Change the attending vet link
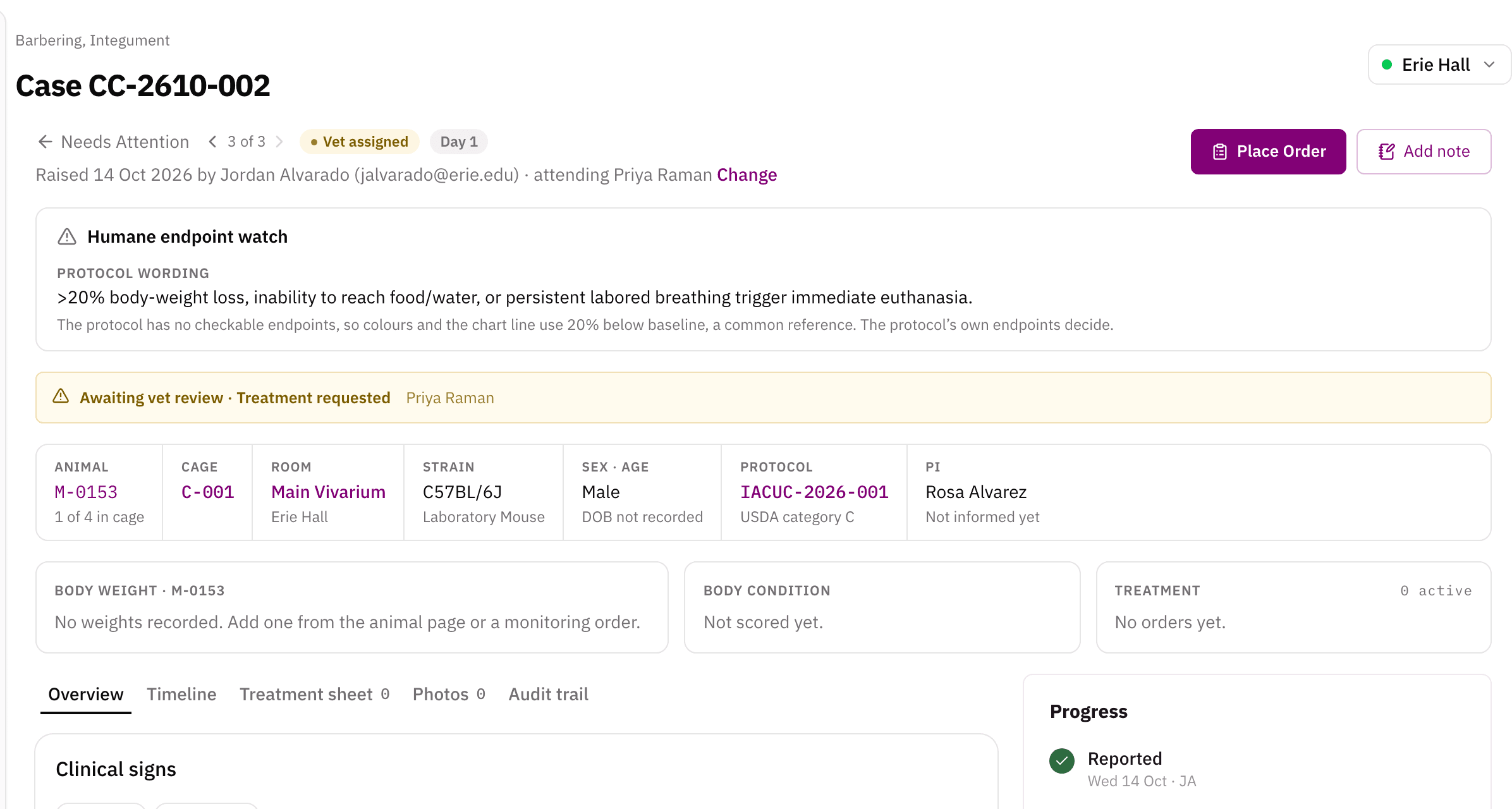1512x809 pixels. pyautogui.click(x=747, y=174)
